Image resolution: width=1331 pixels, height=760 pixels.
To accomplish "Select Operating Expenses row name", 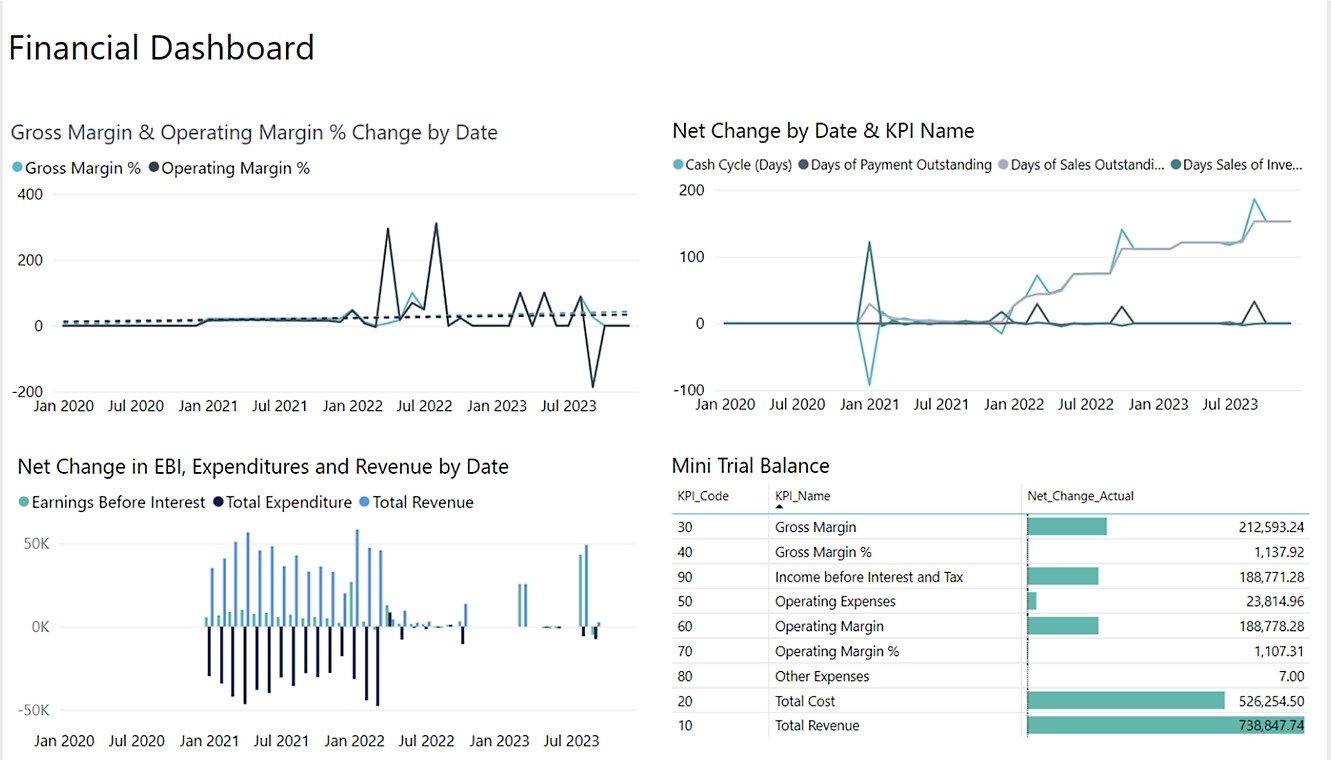I will (x=835, y=601).
